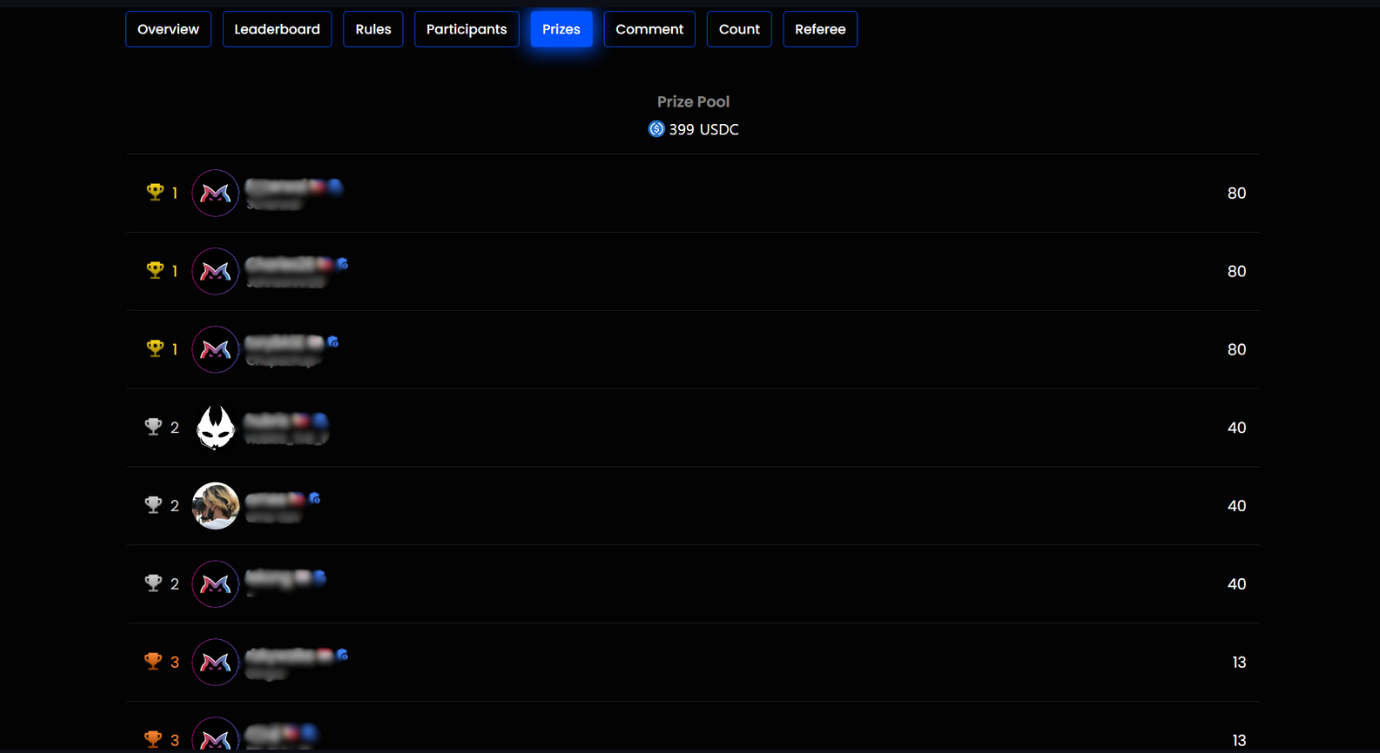
Task: Open the Referee tab
Action: (820, 29)
